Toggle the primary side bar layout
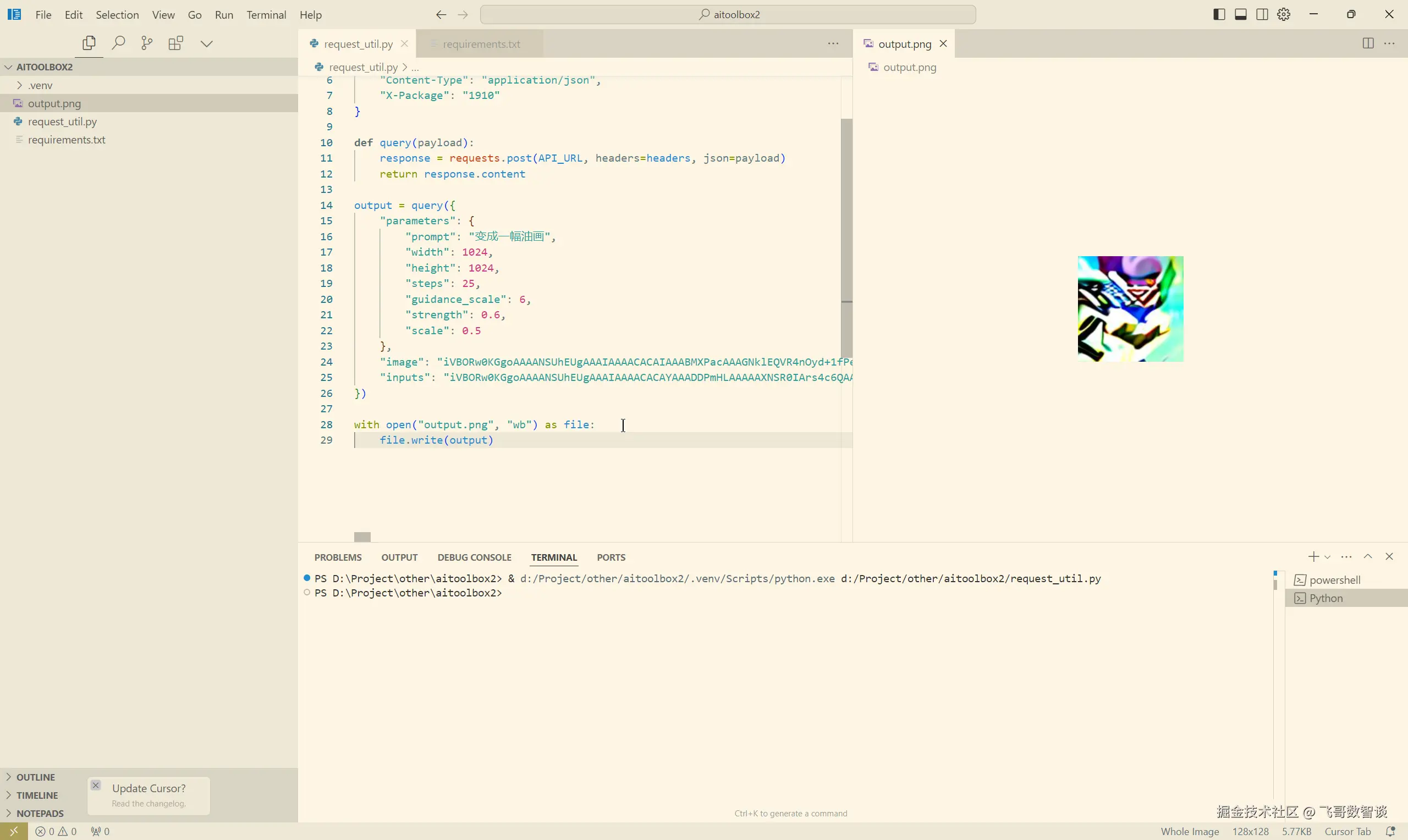The image size is (1408, 840). click(x=1219, y=15)
